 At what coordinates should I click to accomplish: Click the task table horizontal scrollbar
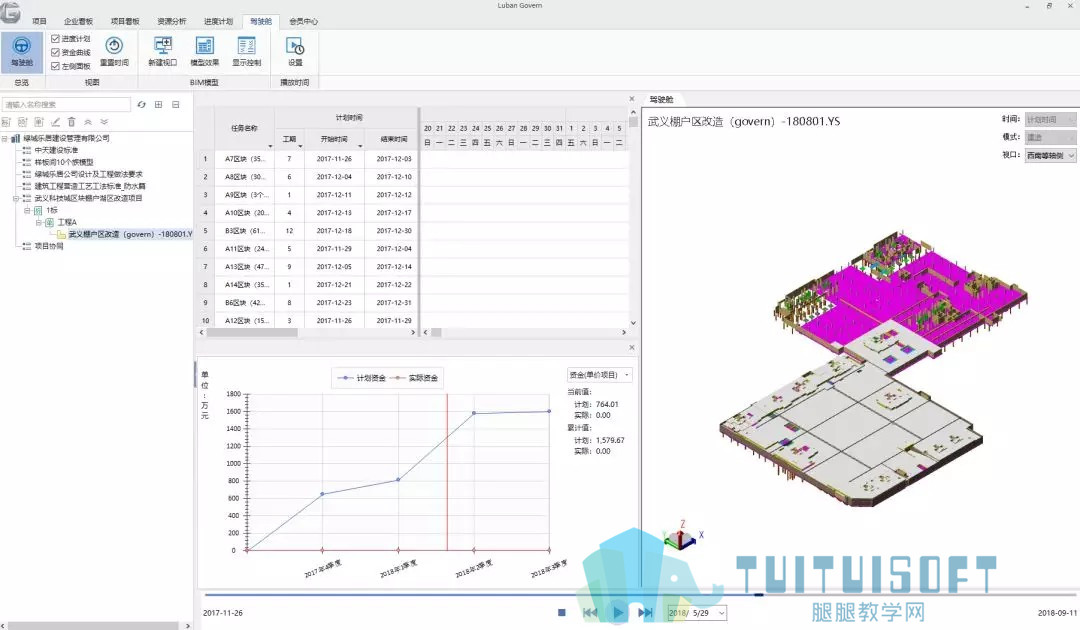coord(251,333)
